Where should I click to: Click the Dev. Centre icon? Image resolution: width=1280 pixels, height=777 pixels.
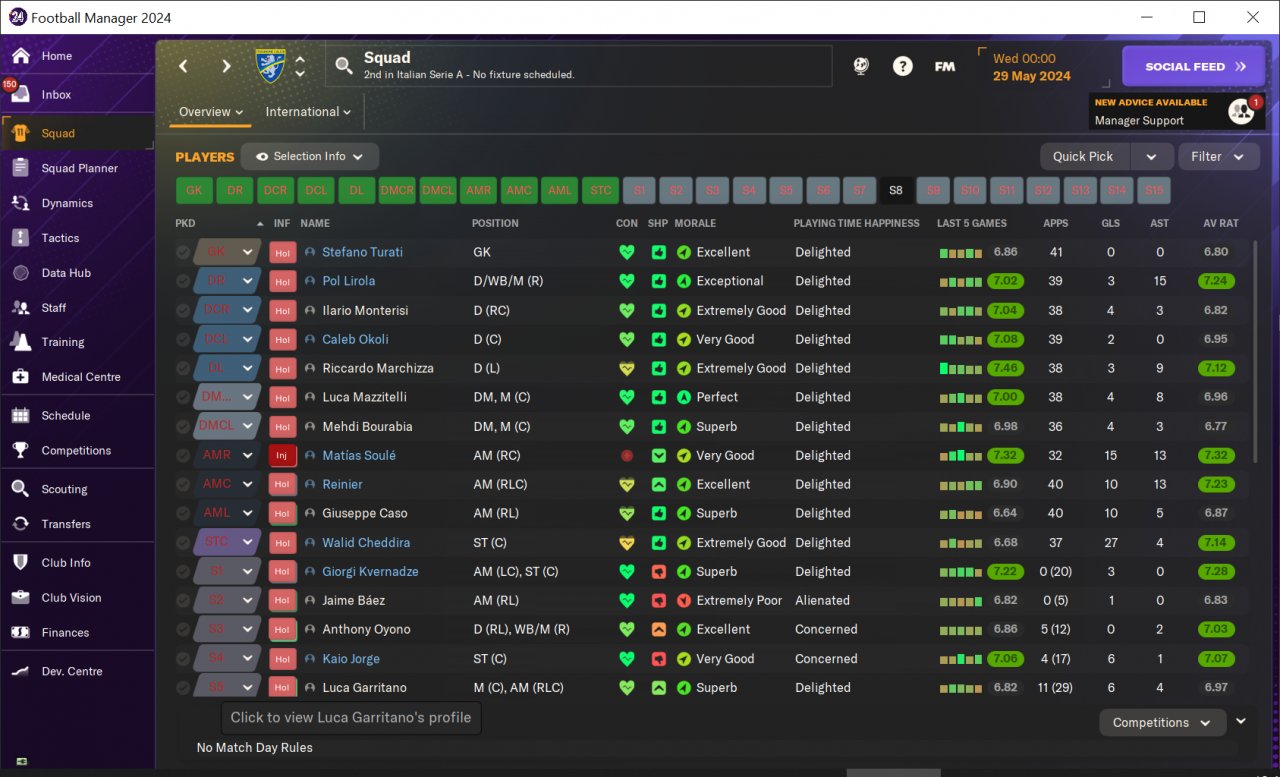tap(20, 671)
